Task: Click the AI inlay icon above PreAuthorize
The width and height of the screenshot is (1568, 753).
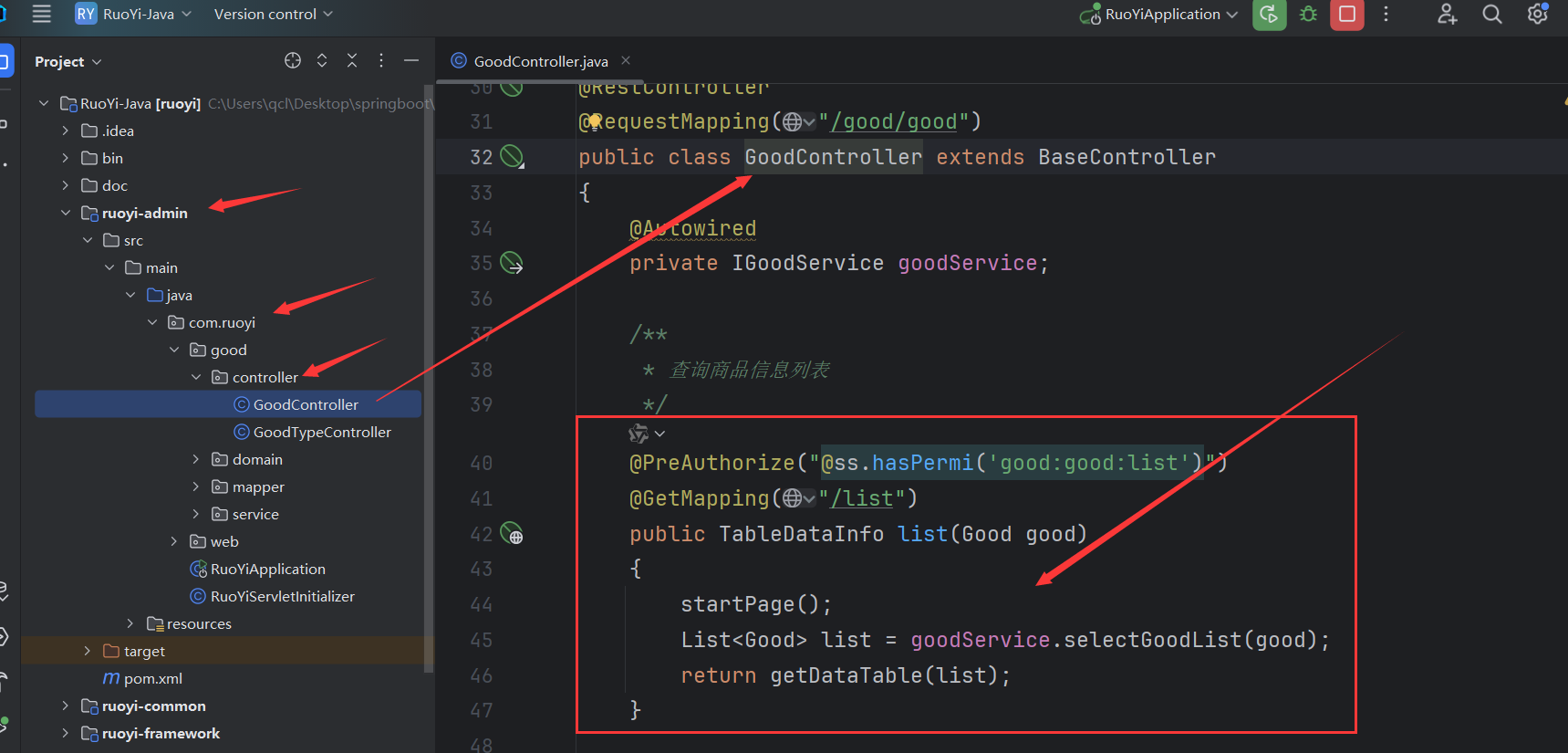Action: point(639,434)
